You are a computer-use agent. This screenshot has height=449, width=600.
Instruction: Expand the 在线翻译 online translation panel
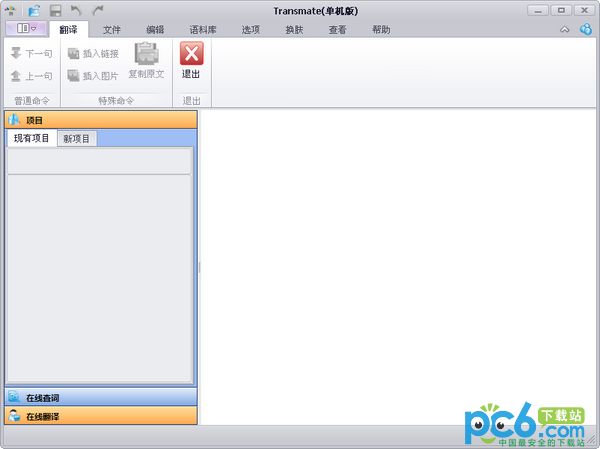point(100,415)
